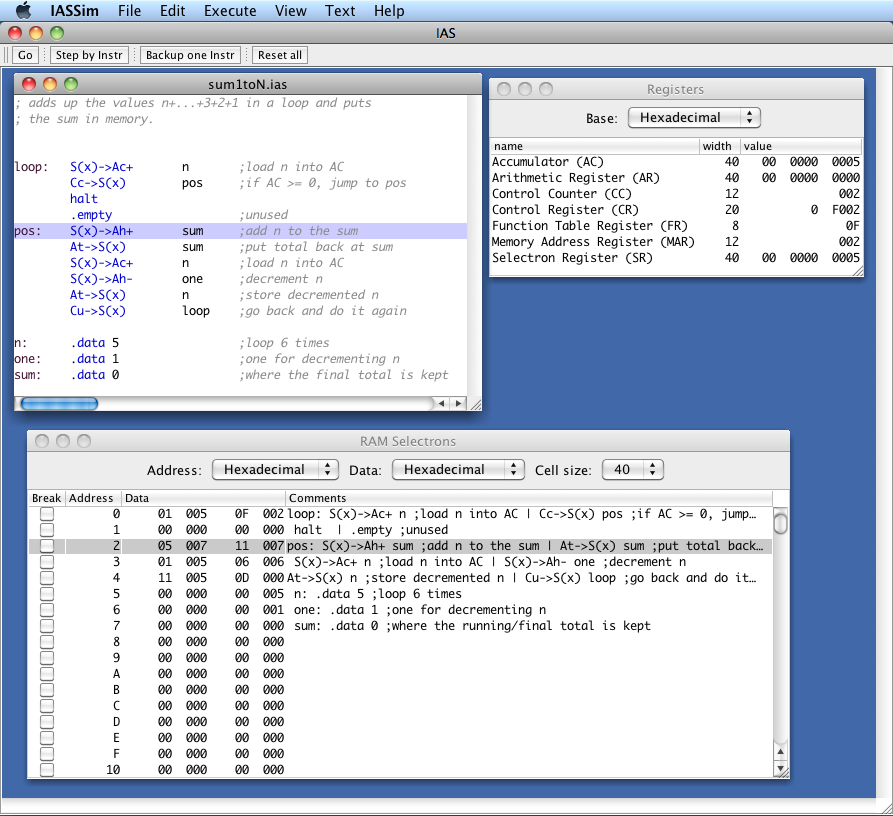Open the RAM Data format dropdown
The height and width of the screenshot is (816, 893).
(x=458, y=470)
